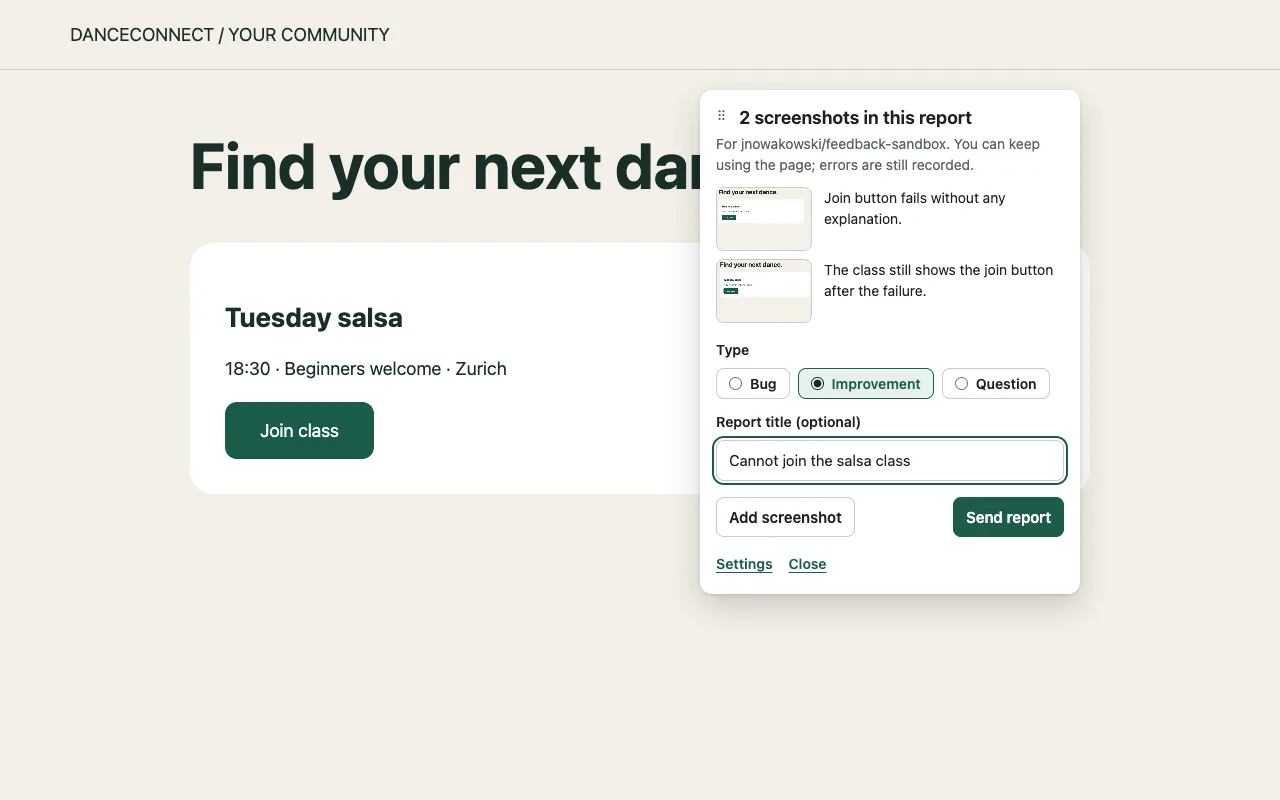
Task: Click the Tuesday salsa class heading
Action: 314,318
